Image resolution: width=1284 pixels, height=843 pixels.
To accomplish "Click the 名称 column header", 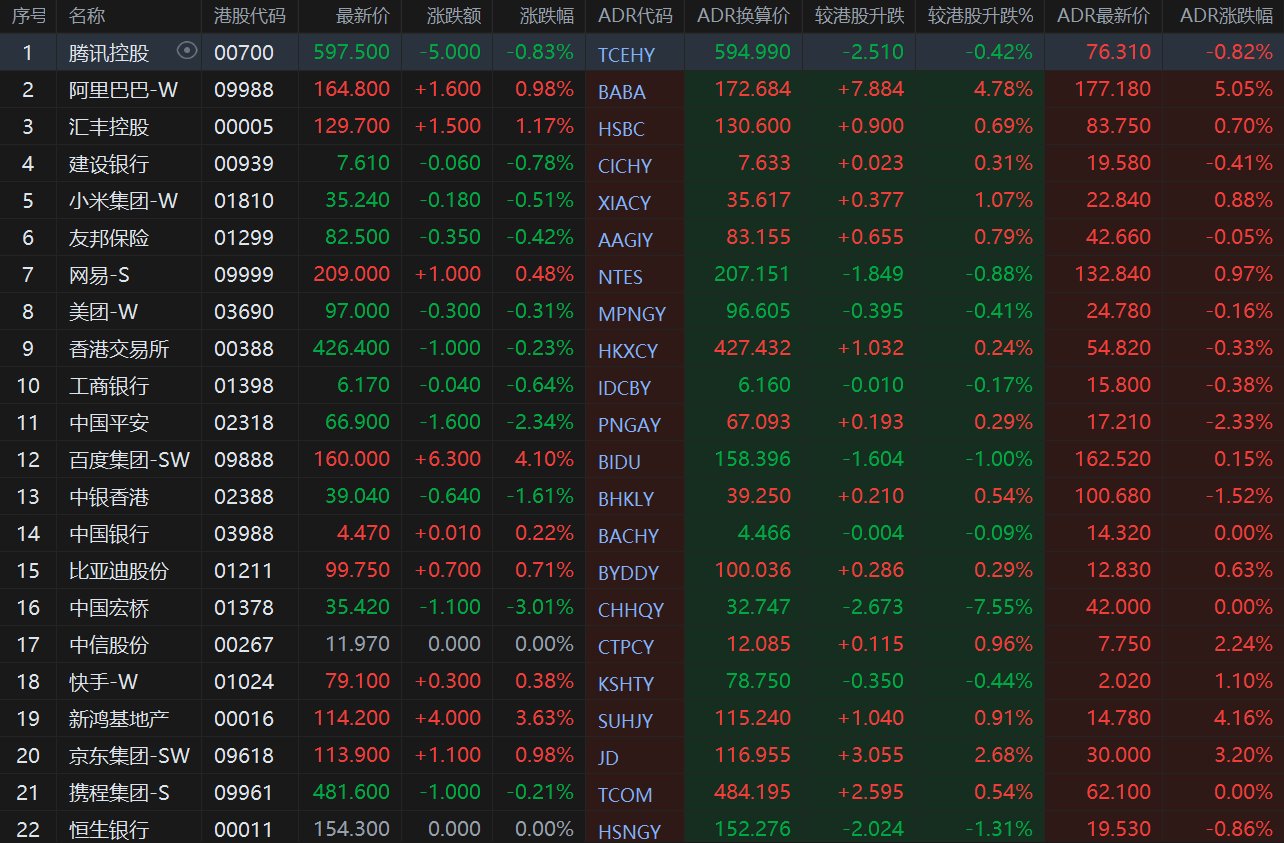I will 87,16.
